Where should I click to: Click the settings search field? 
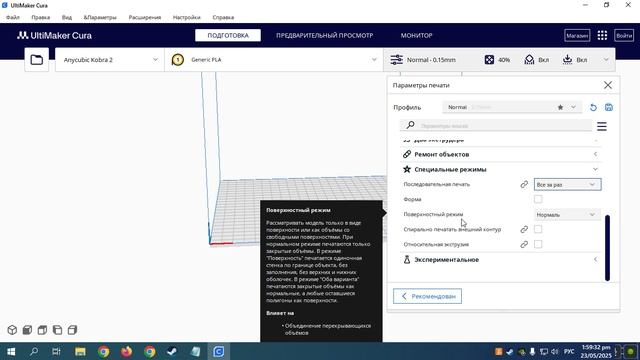click(496, 125)
